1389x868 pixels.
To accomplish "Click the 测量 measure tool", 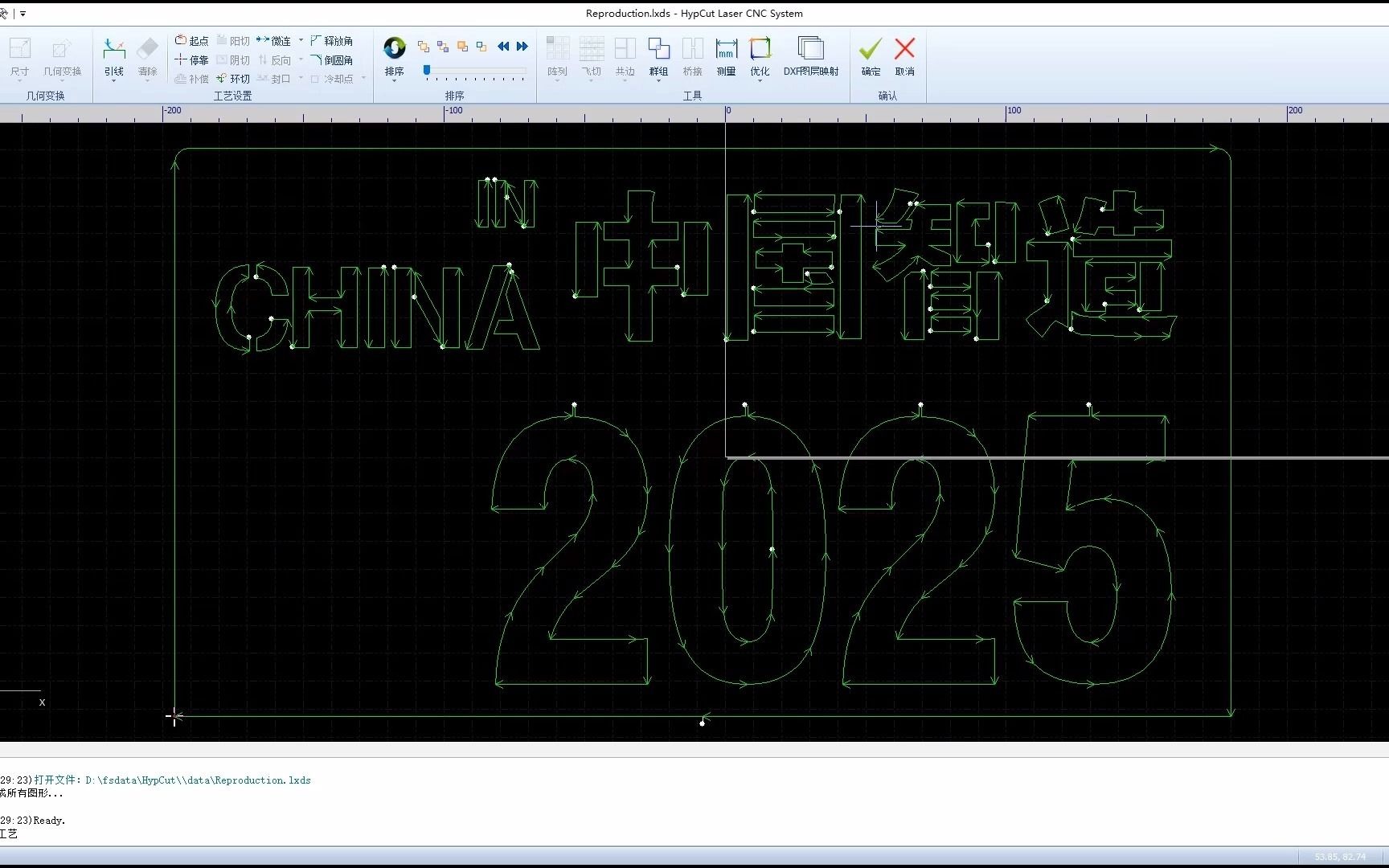I will 727,57.
